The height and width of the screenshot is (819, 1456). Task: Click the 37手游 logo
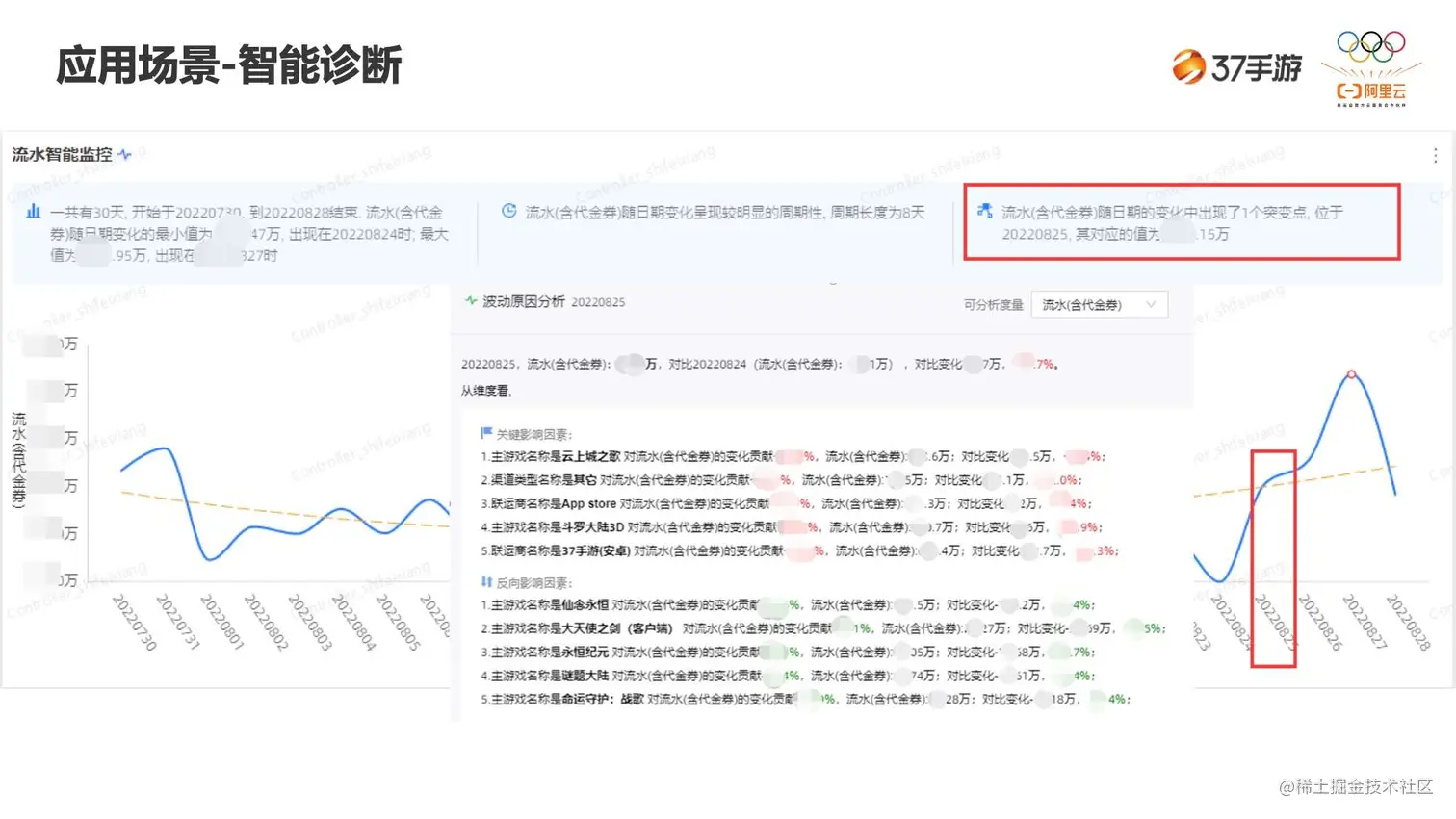[1236, 66]
